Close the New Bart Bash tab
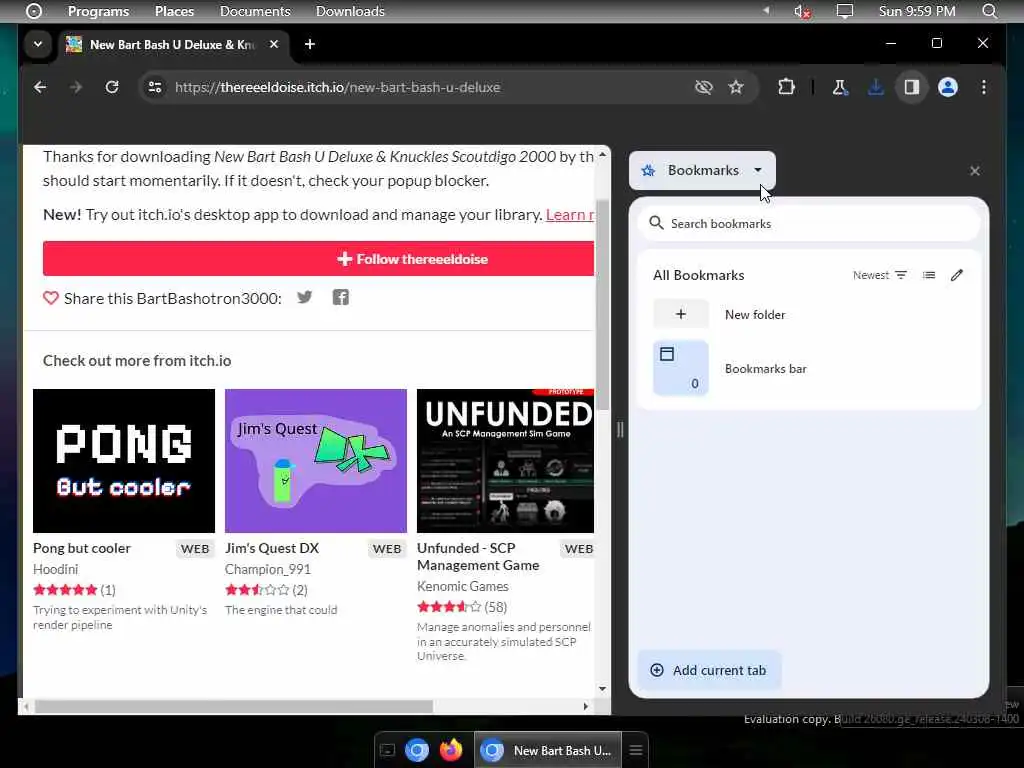 [x=274, y=44]
